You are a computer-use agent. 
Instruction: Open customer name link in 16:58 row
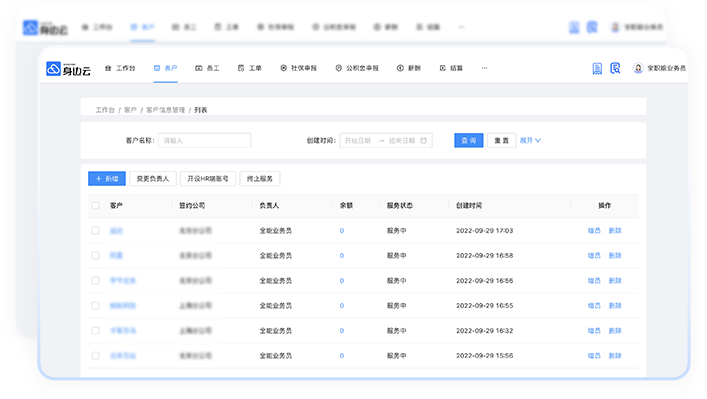pos(116,256)
